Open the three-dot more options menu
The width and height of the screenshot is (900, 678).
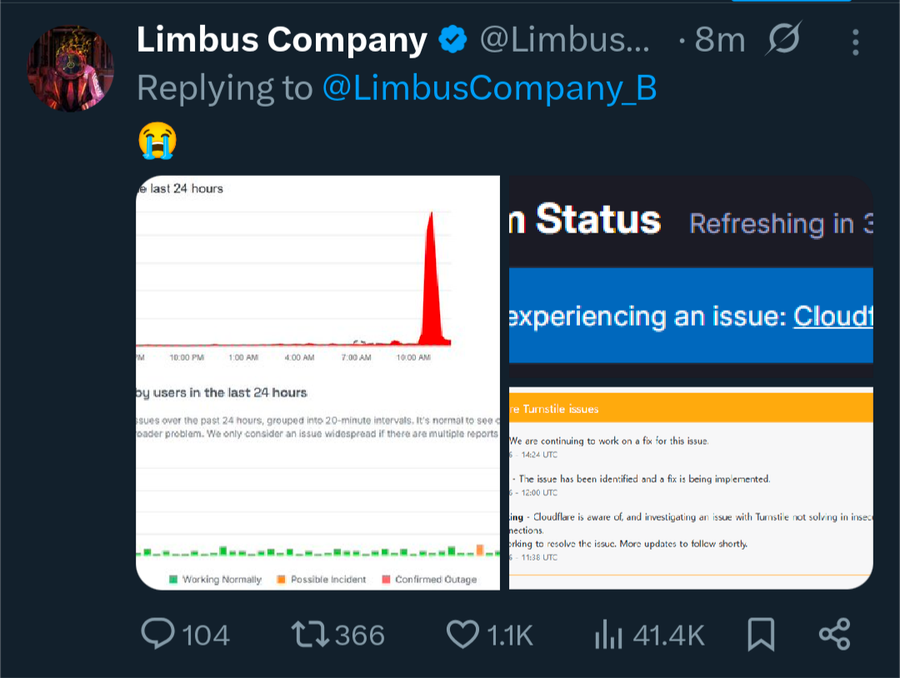click(855, 41)
